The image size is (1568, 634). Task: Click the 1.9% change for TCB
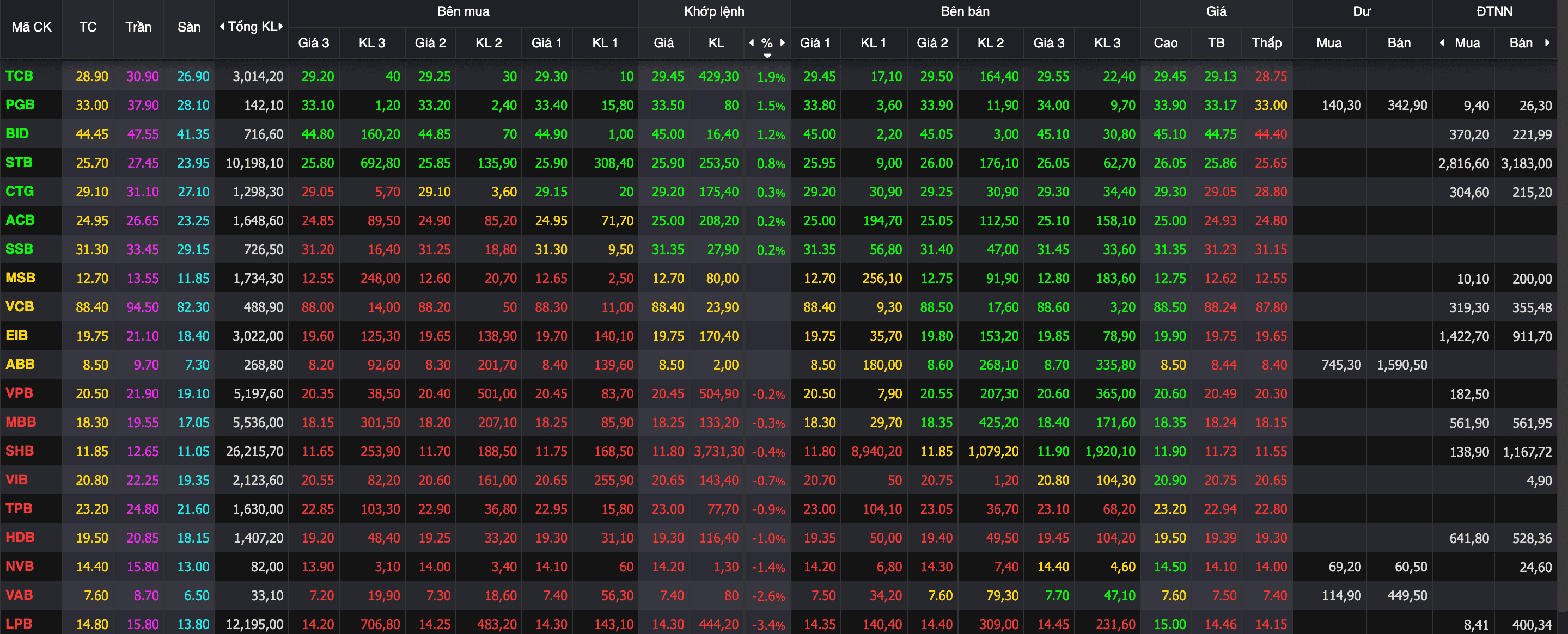771,77
